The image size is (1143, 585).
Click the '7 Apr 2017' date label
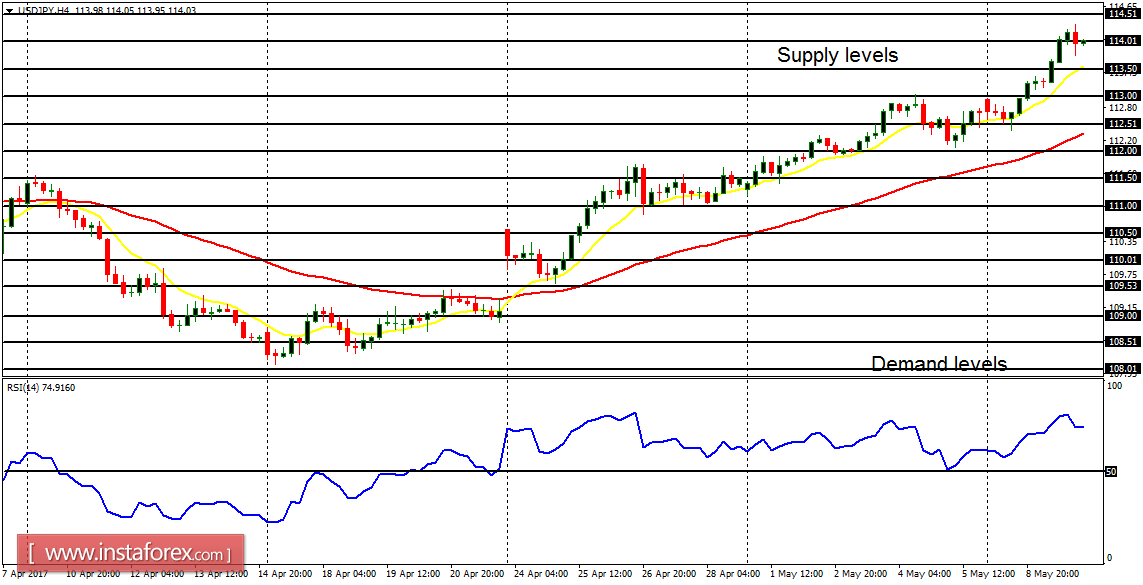(x=26, y=573)
